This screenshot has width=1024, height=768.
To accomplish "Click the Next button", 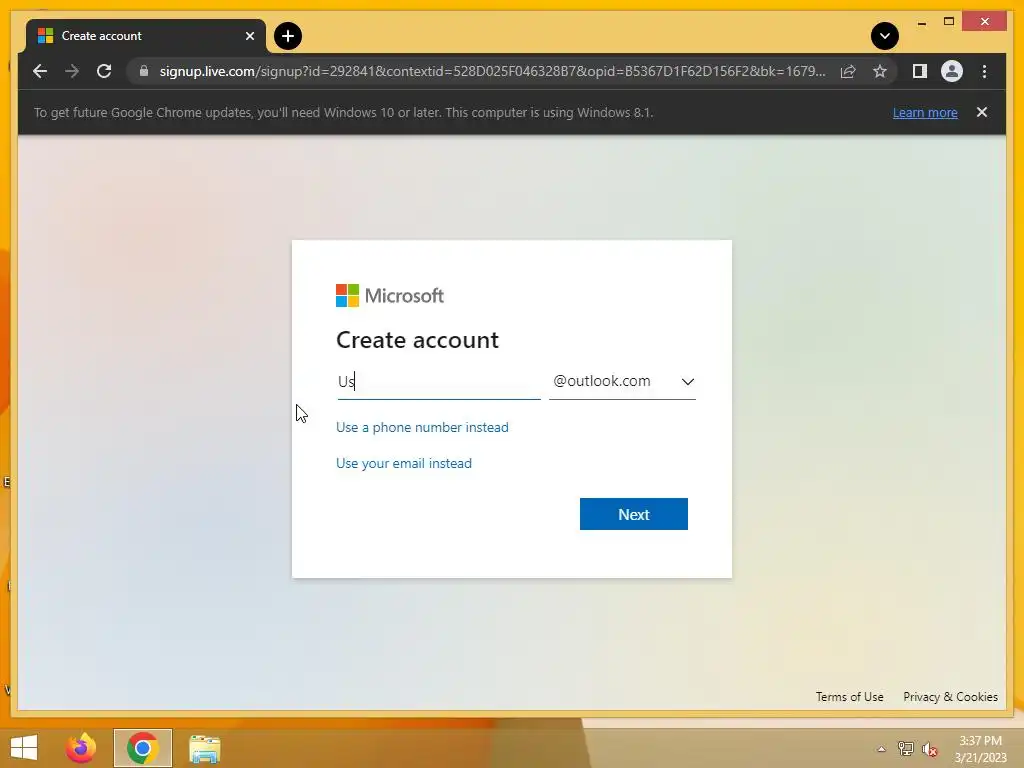I will coord(633,514).
